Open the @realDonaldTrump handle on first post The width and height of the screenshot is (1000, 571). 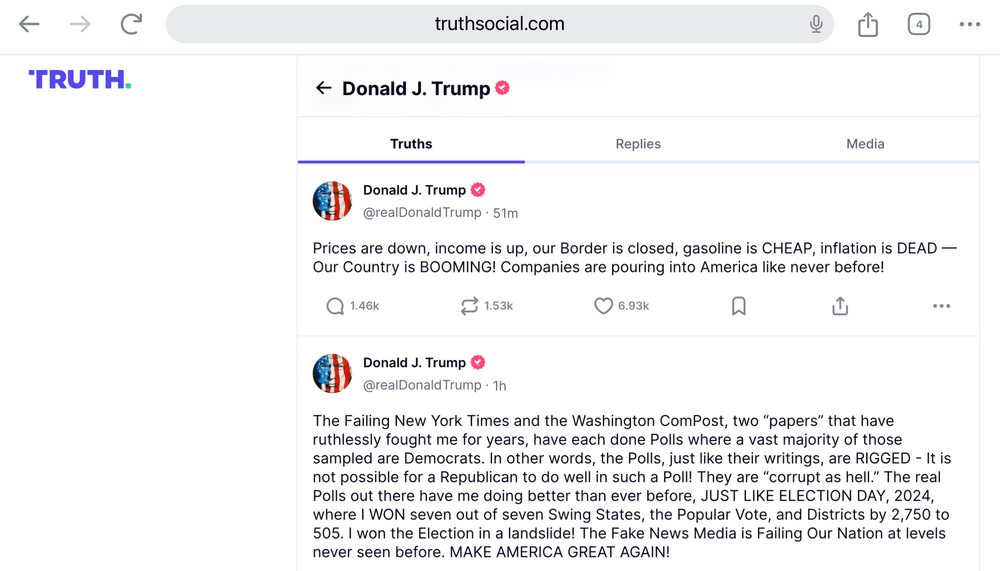coord(421,212)
